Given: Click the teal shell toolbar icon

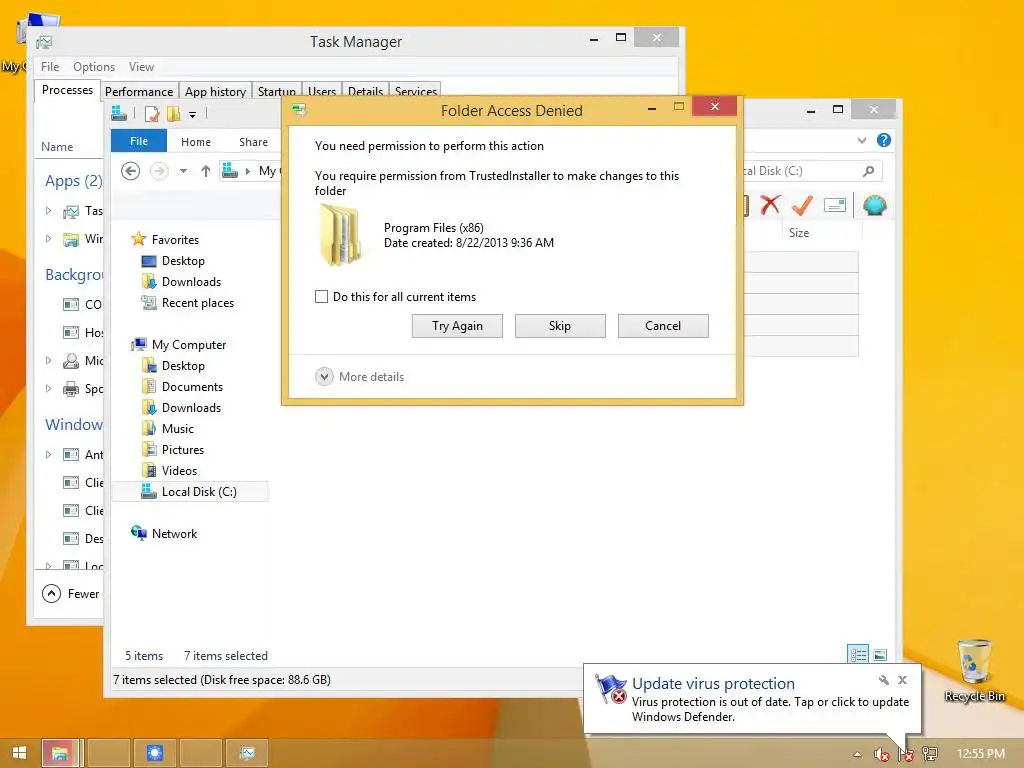Looking at the screenshot, I should (874, 205).
